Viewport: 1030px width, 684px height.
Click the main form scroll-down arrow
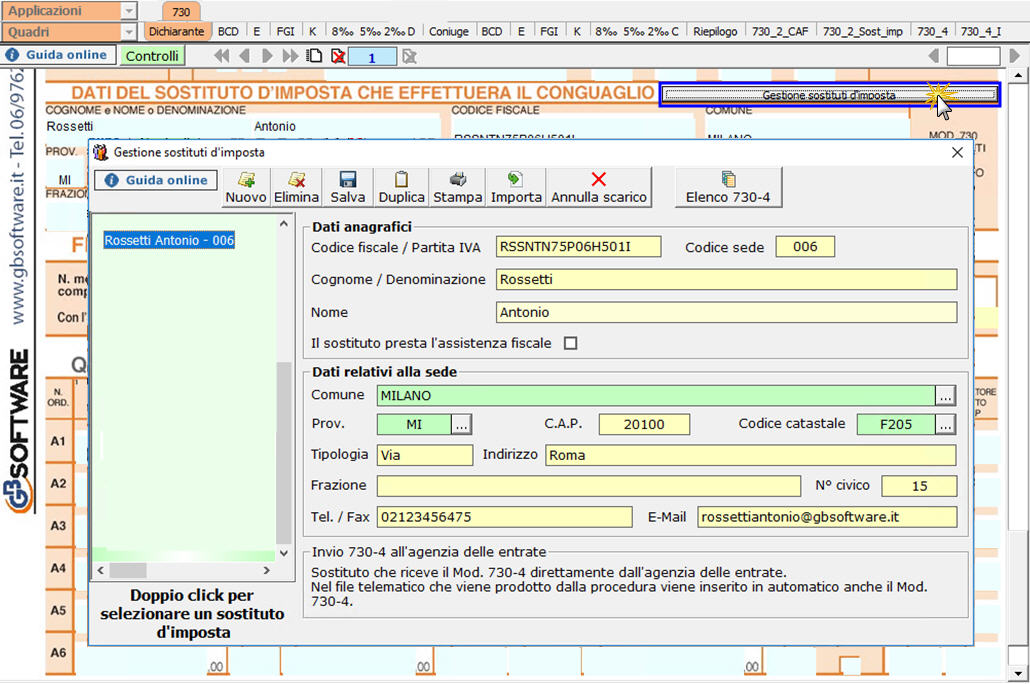pyautogui.click(x=1018, y=673)
